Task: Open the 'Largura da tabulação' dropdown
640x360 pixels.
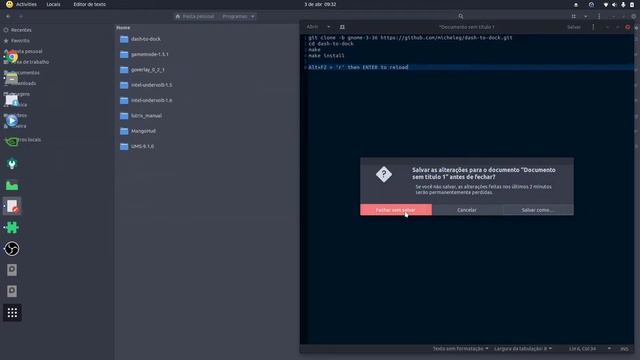Action: tap(523, 349)
